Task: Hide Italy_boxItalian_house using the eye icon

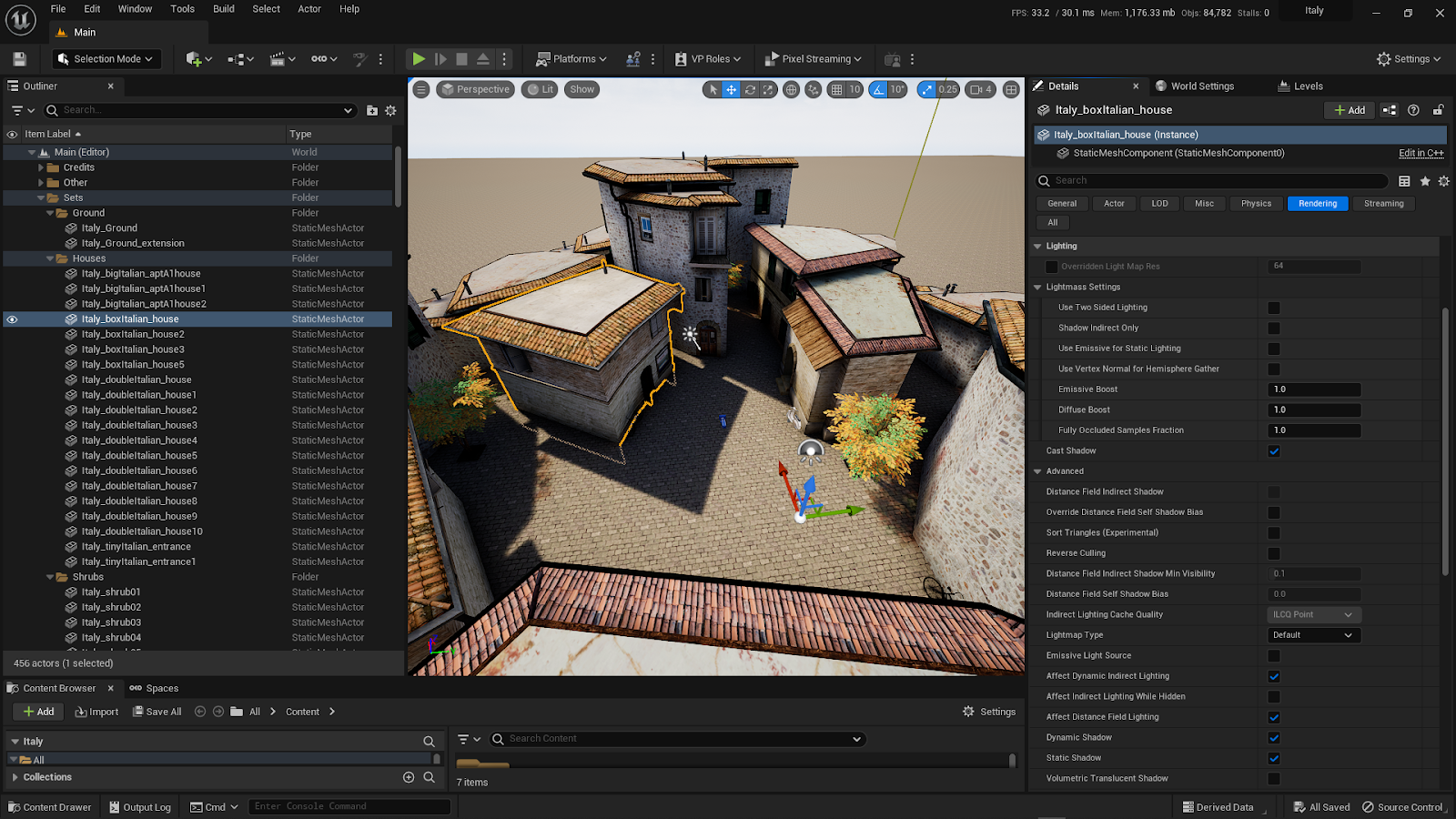Action: pos(12,319)
